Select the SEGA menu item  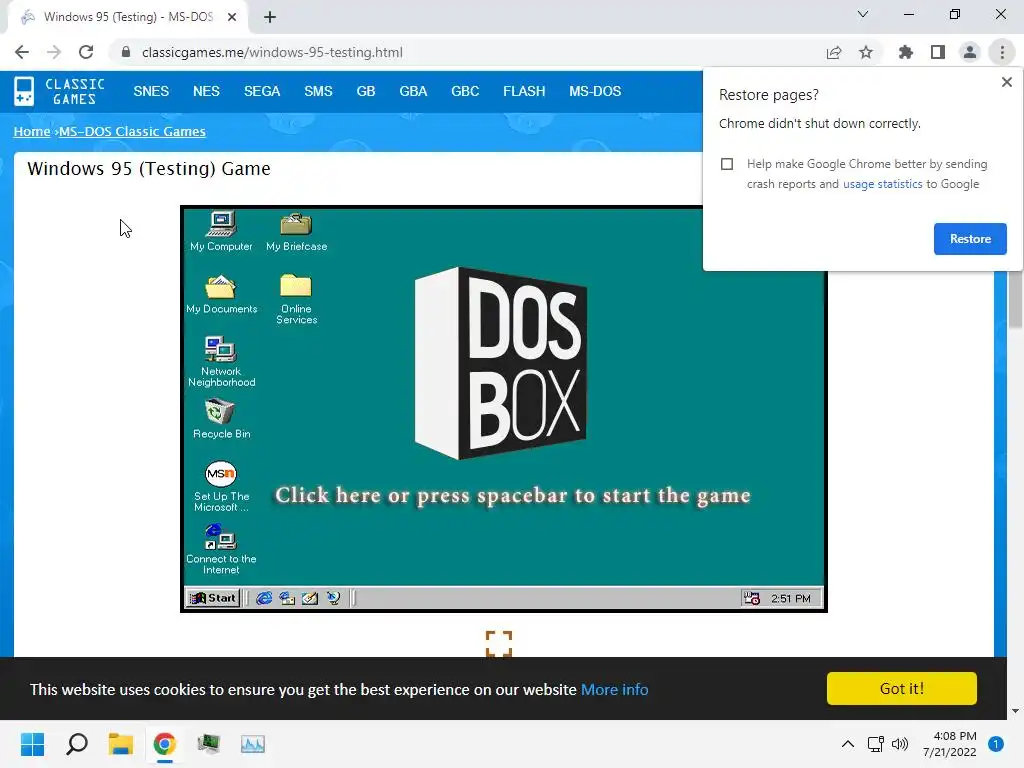click(262, 91)
